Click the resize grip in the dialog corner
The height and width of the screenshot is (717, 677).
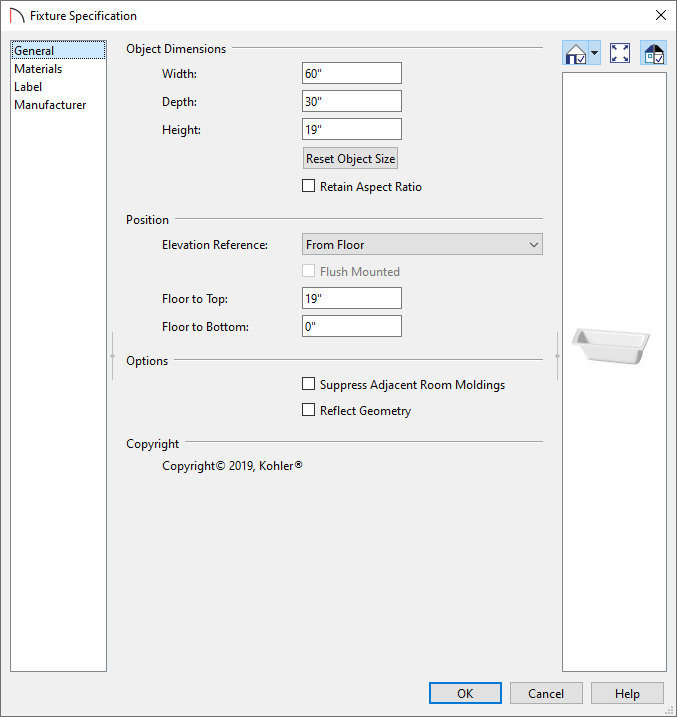[x=671, y=711]
